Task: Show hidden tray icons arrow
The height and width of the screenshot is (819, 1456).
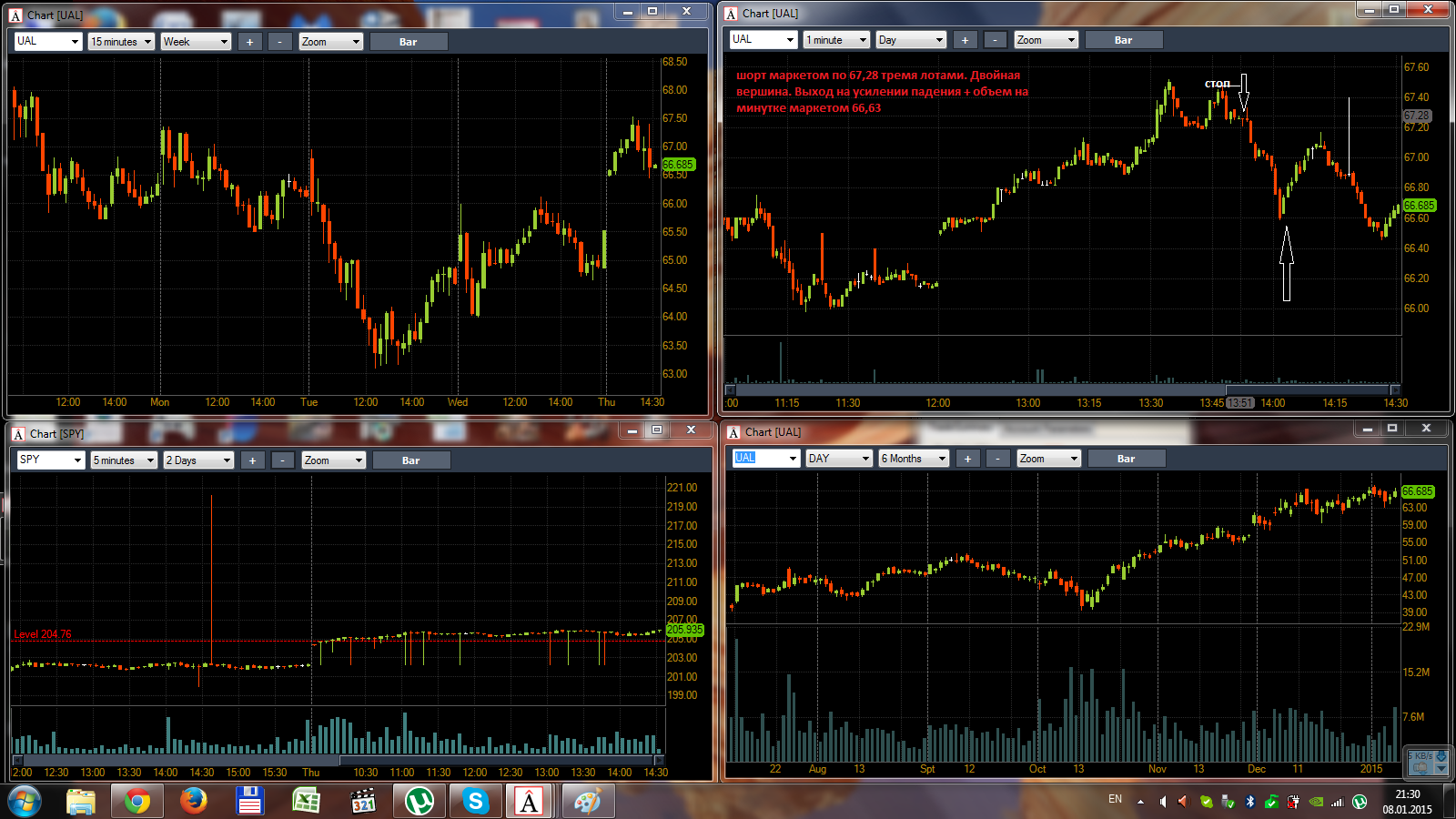Action: click(x=1140, y=802)
